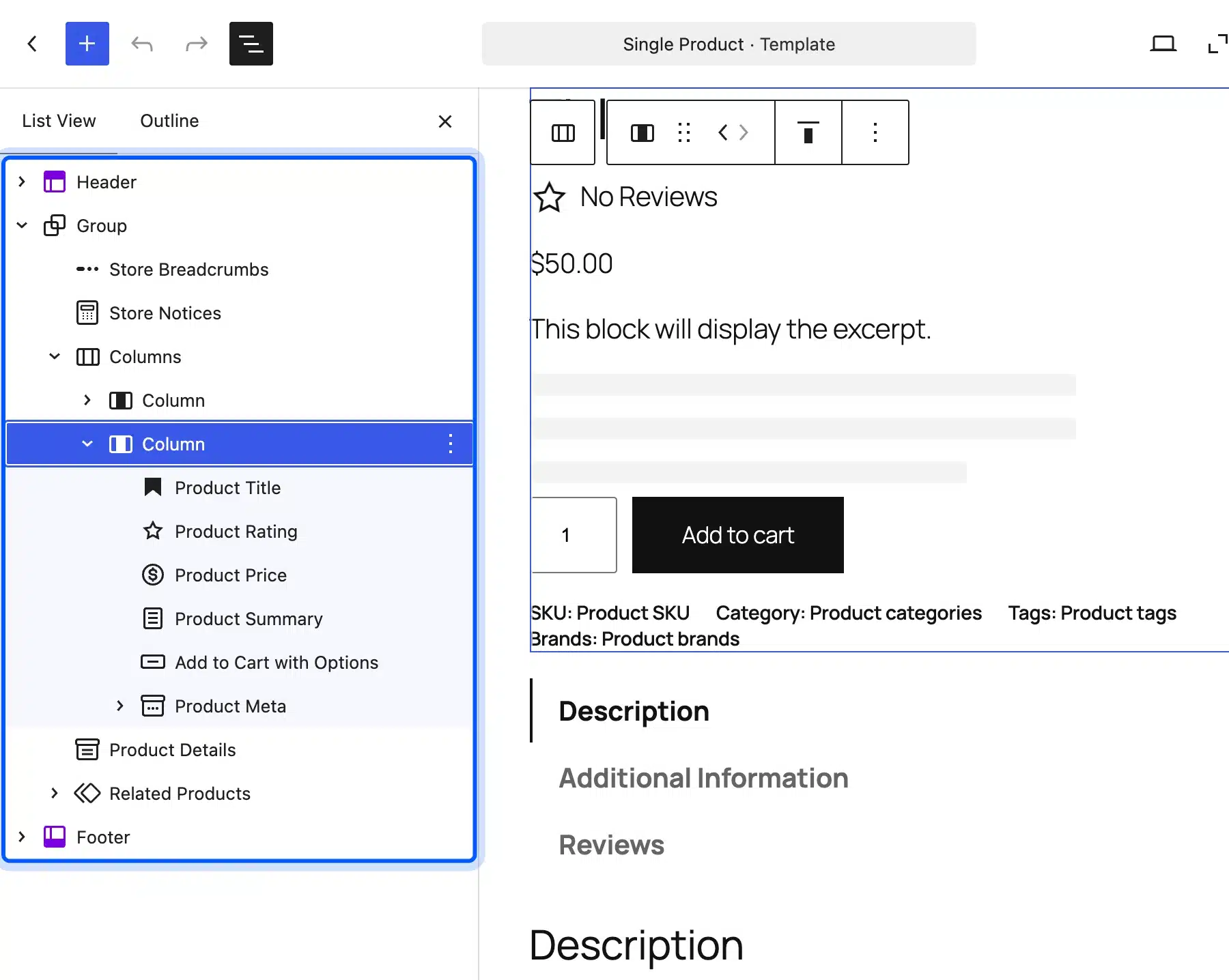Image resolution: width=1229 pixels, height=980 pixels.
Task: Expand the Footer item in list view
Action: 22,837
